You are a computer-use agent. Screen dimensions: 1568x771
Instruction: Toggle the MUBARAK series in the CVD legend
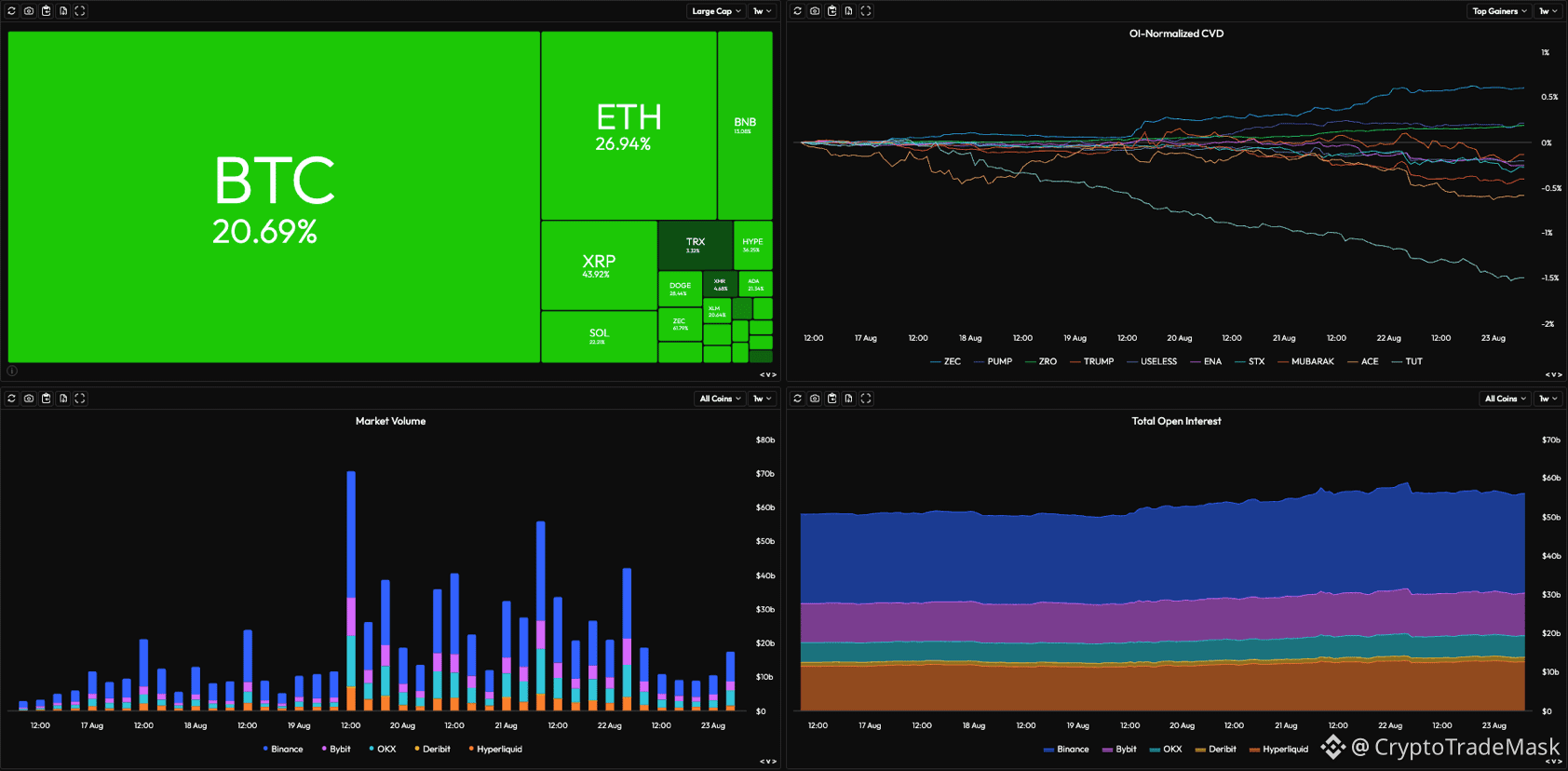(x=1305, y=361)
